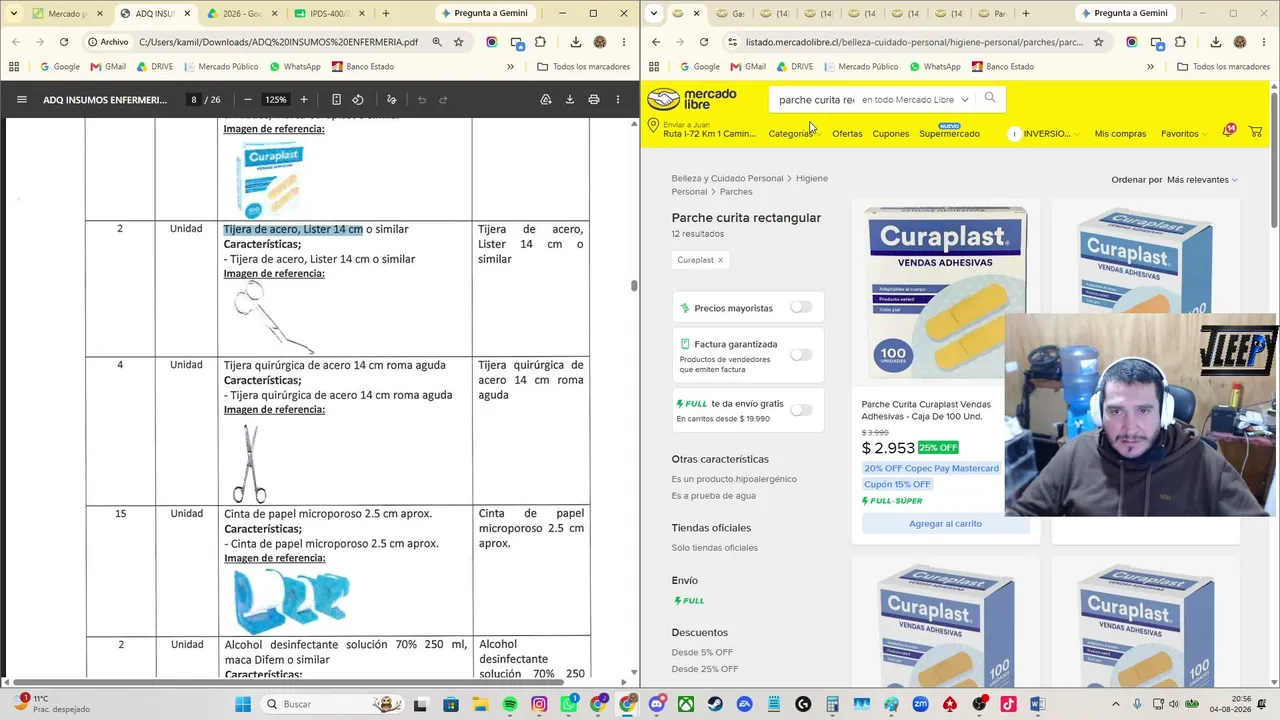Screen dimensions: 1280x720
Task: Print the PDF document
Action: [x=594, y=100]
